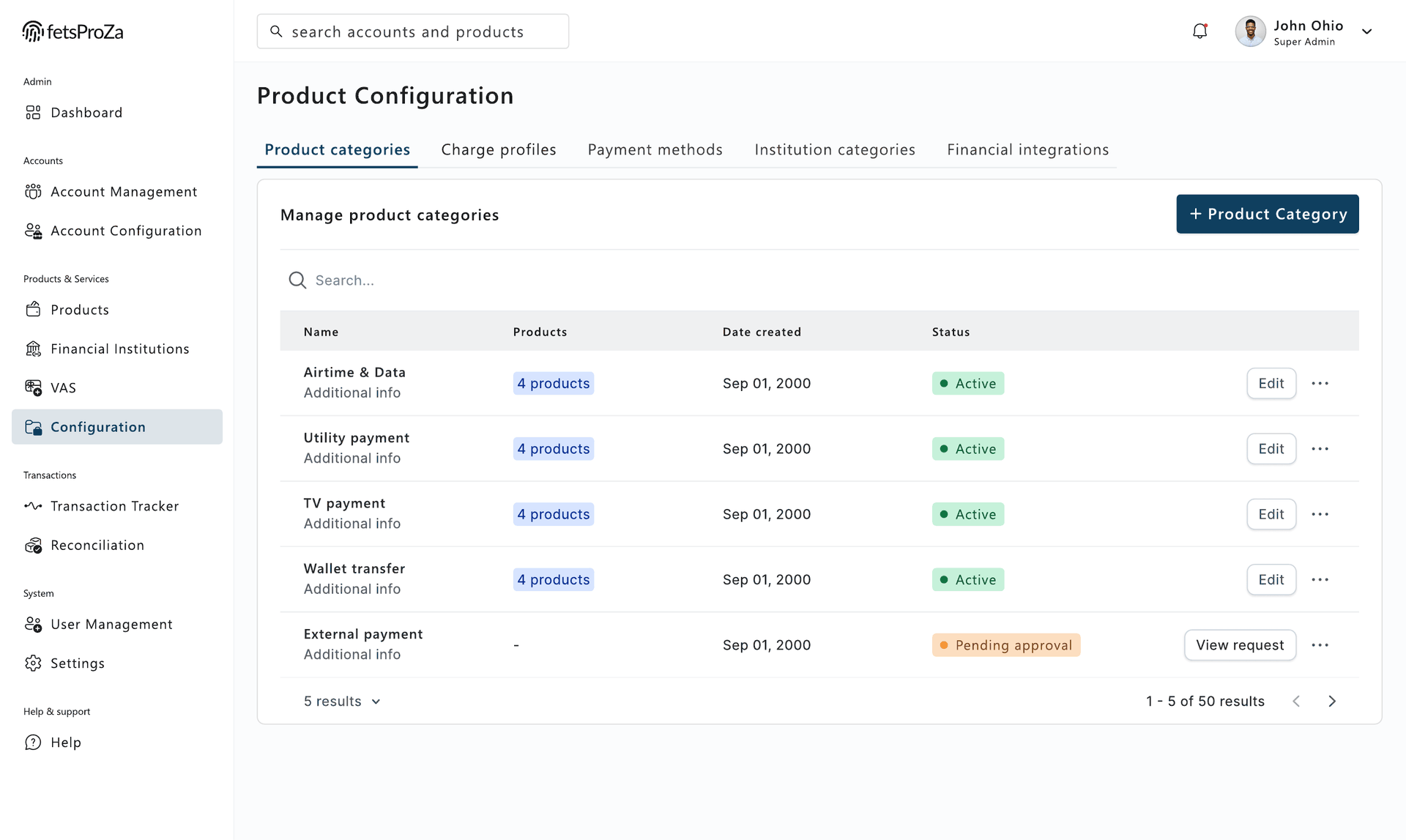Image resolution: width=1406 pixels, height=840 pixels.
Task: Go to next results page arrow
Action: [1332, 701]
